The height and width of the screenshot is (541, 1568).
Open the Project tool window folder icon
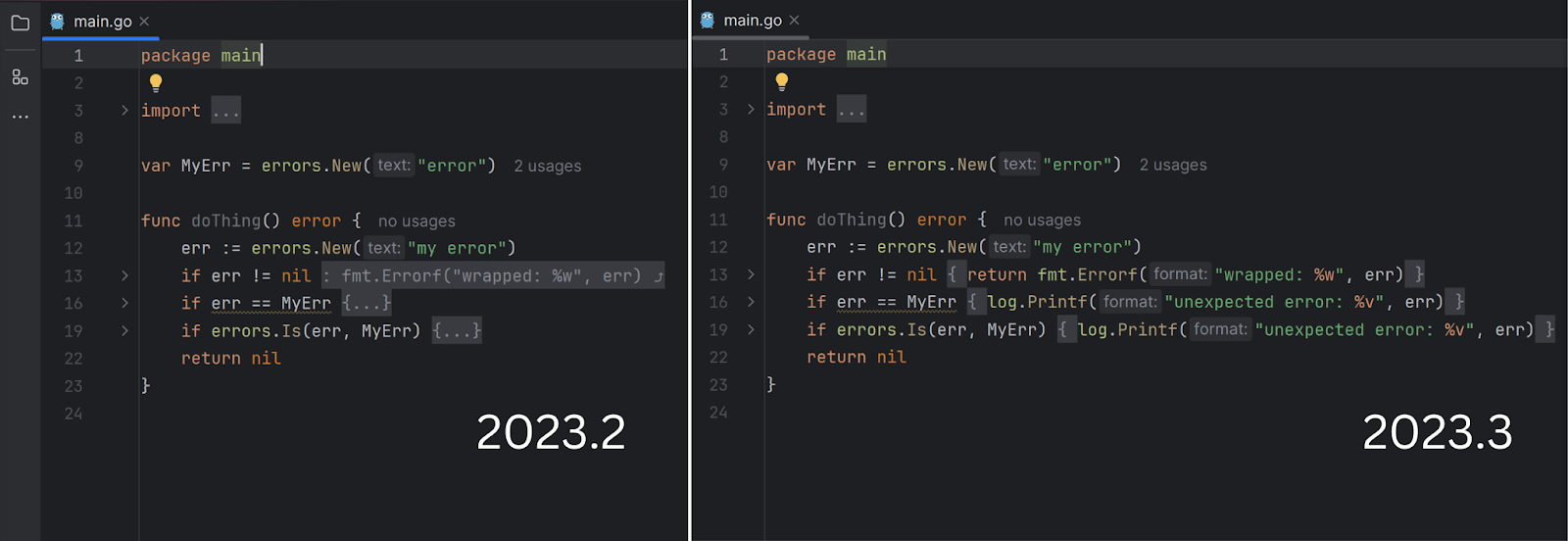(20, 23)
